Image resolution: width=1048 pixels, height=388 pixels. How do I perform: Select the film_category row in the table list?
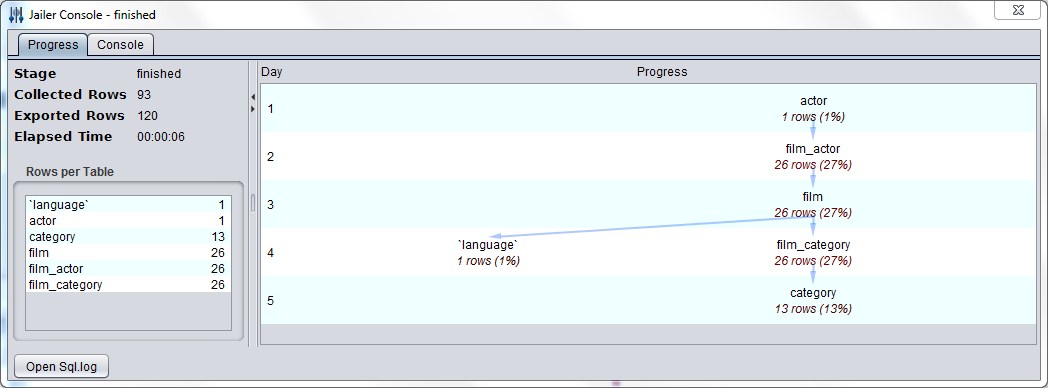(128, 285)
